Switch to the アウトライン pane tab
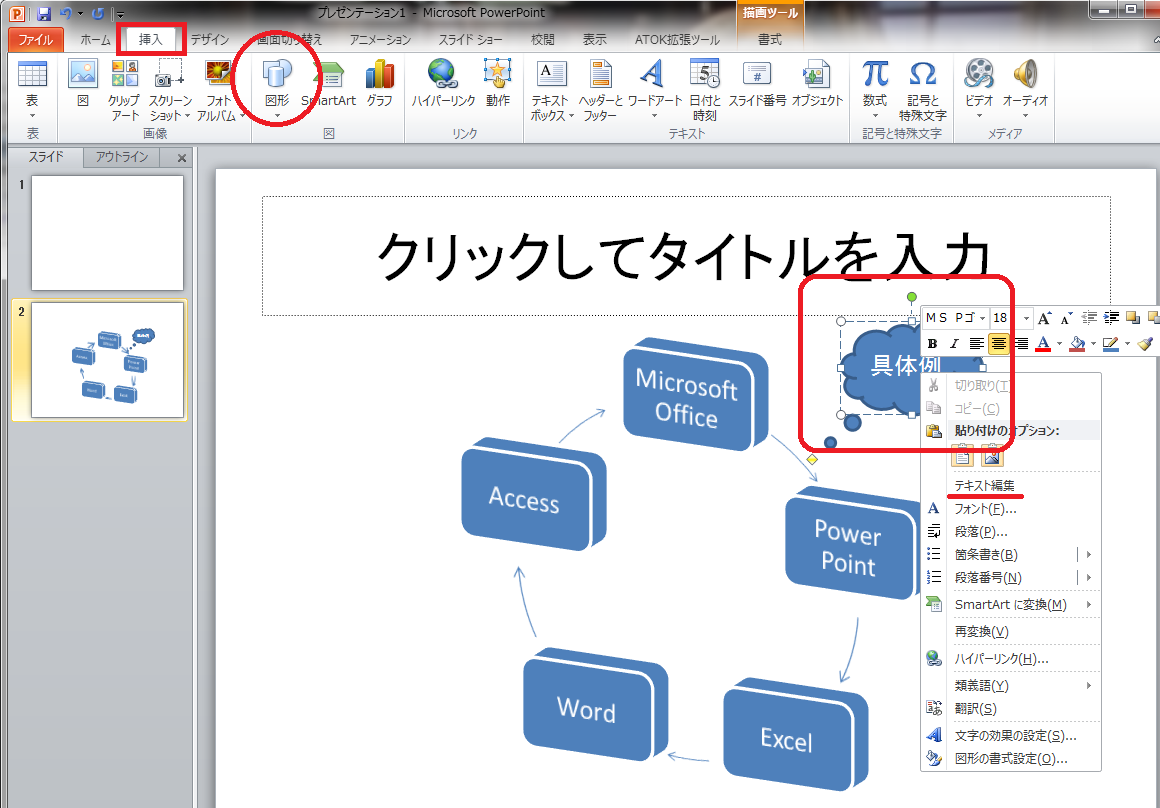This screenshot has width=1160, height=808. tap(122, 158)
